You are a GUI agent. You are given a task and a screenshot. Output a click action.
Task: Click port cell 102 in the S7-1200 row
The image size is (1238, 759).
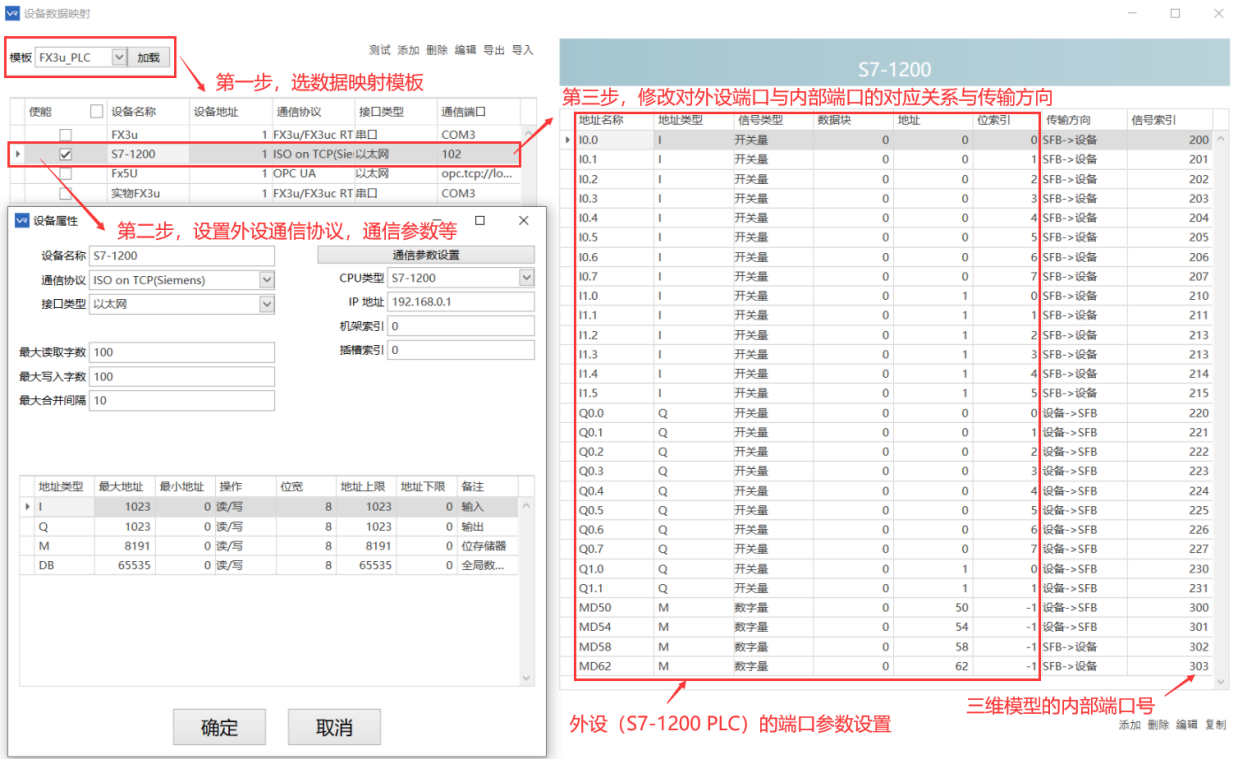tap(477, 154)
